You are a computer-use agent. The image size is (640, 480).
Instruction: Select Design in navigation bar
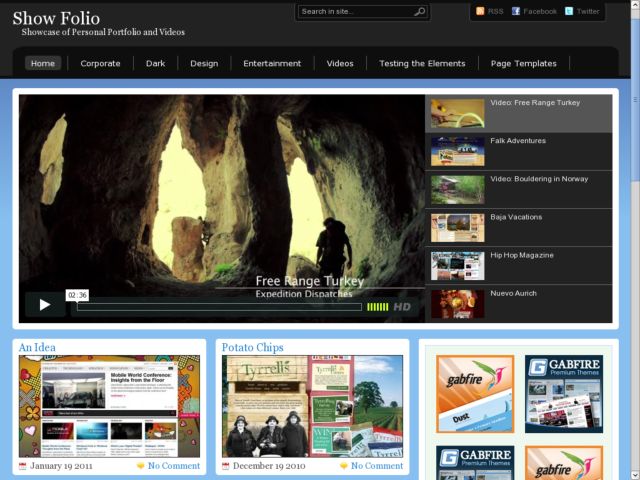click(x=204, y=63)
